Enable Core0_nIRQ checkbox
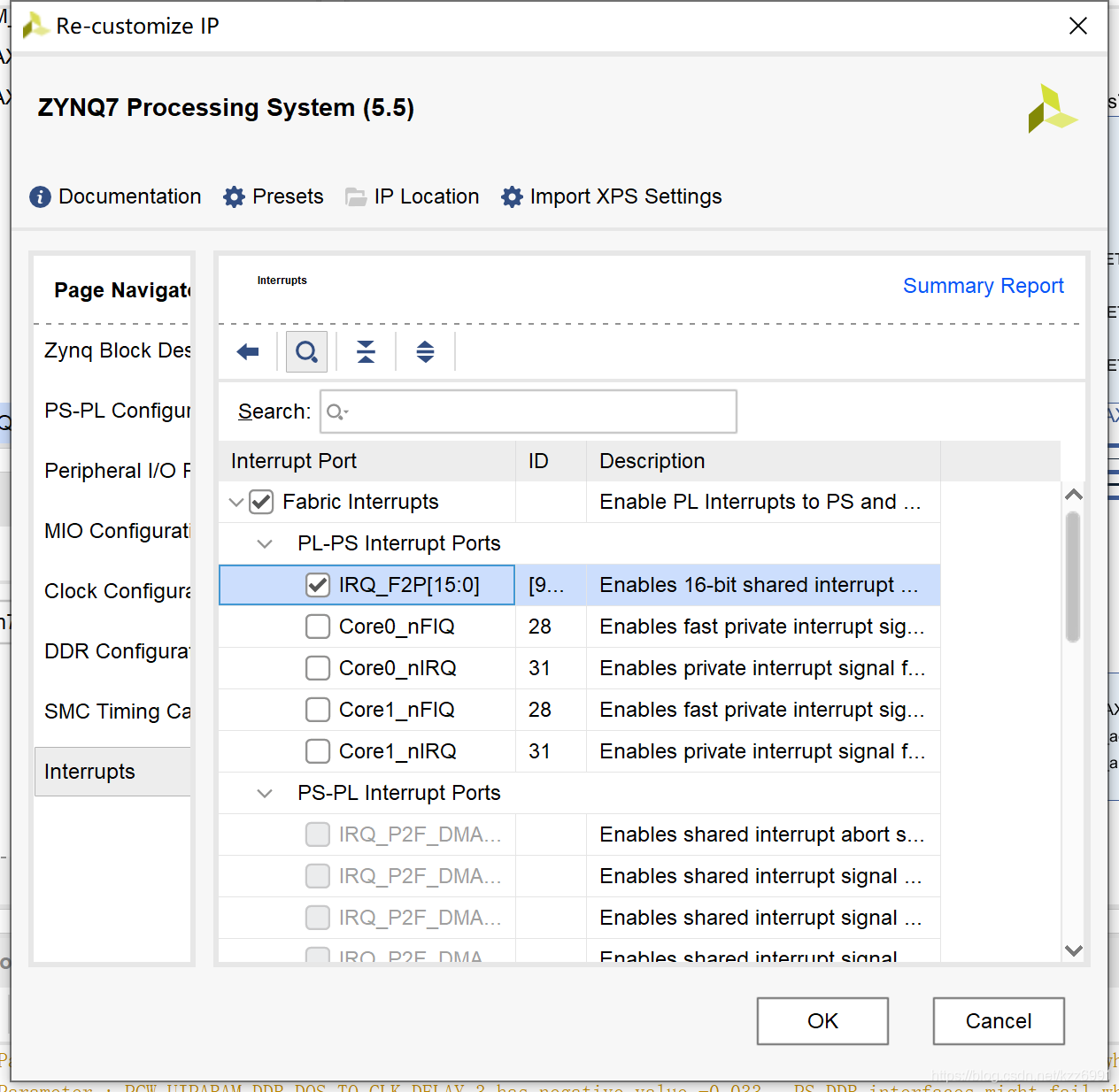The height and width of the screenshot is (1092, 1119). (x=318, y=668)
